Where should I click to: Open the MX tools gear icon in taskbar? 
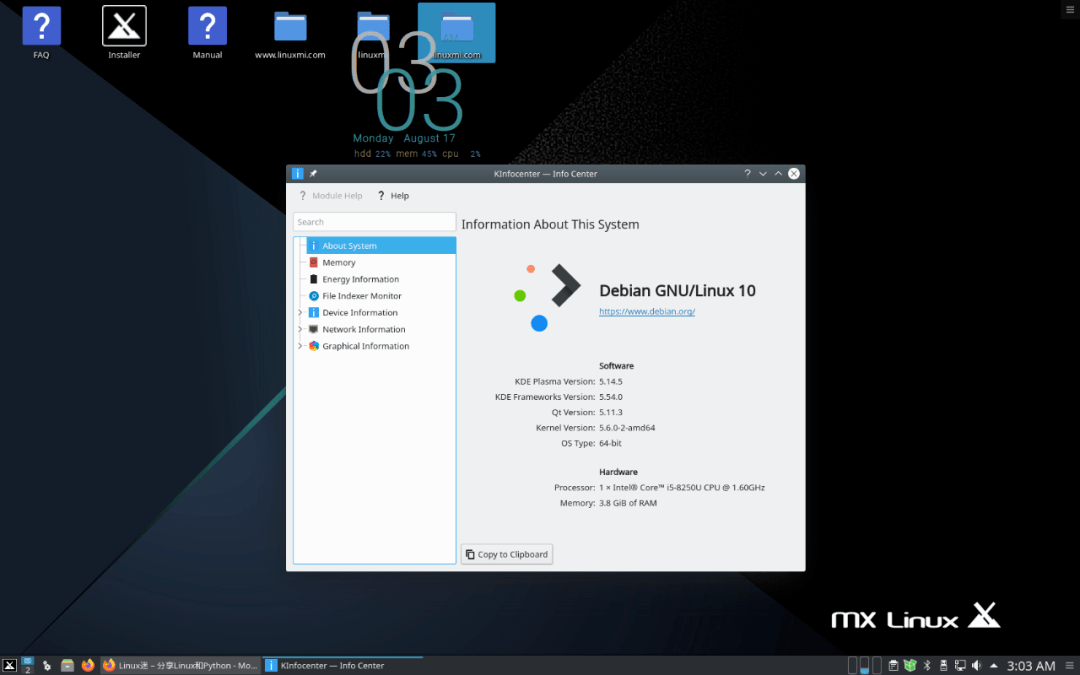[47, 665]
